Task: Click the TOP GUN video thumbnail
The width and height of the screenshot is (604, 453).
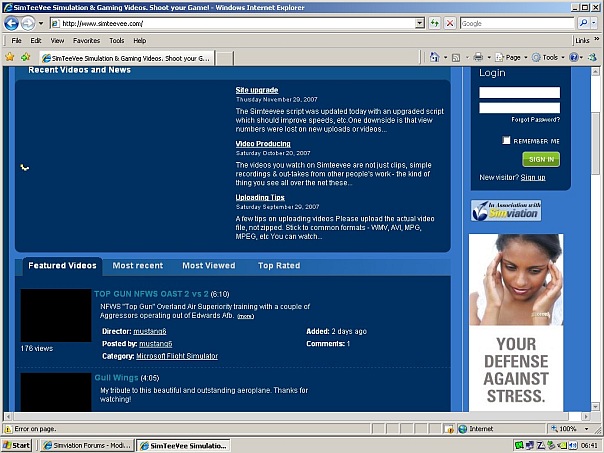Action: (x=56, y=315)
